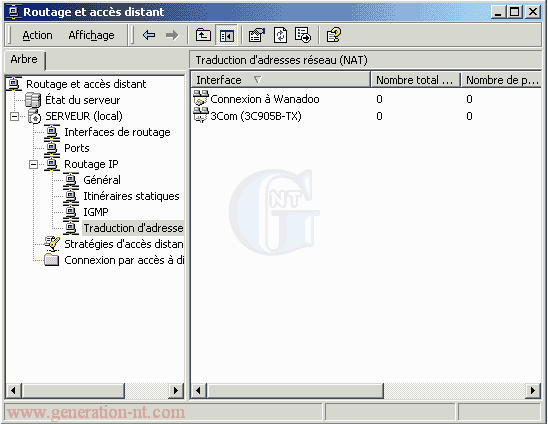The width and height of the screenshot is (548, 424).
Task: Click the list pane horizontal scroll thumb
Action: pos(295,390)
